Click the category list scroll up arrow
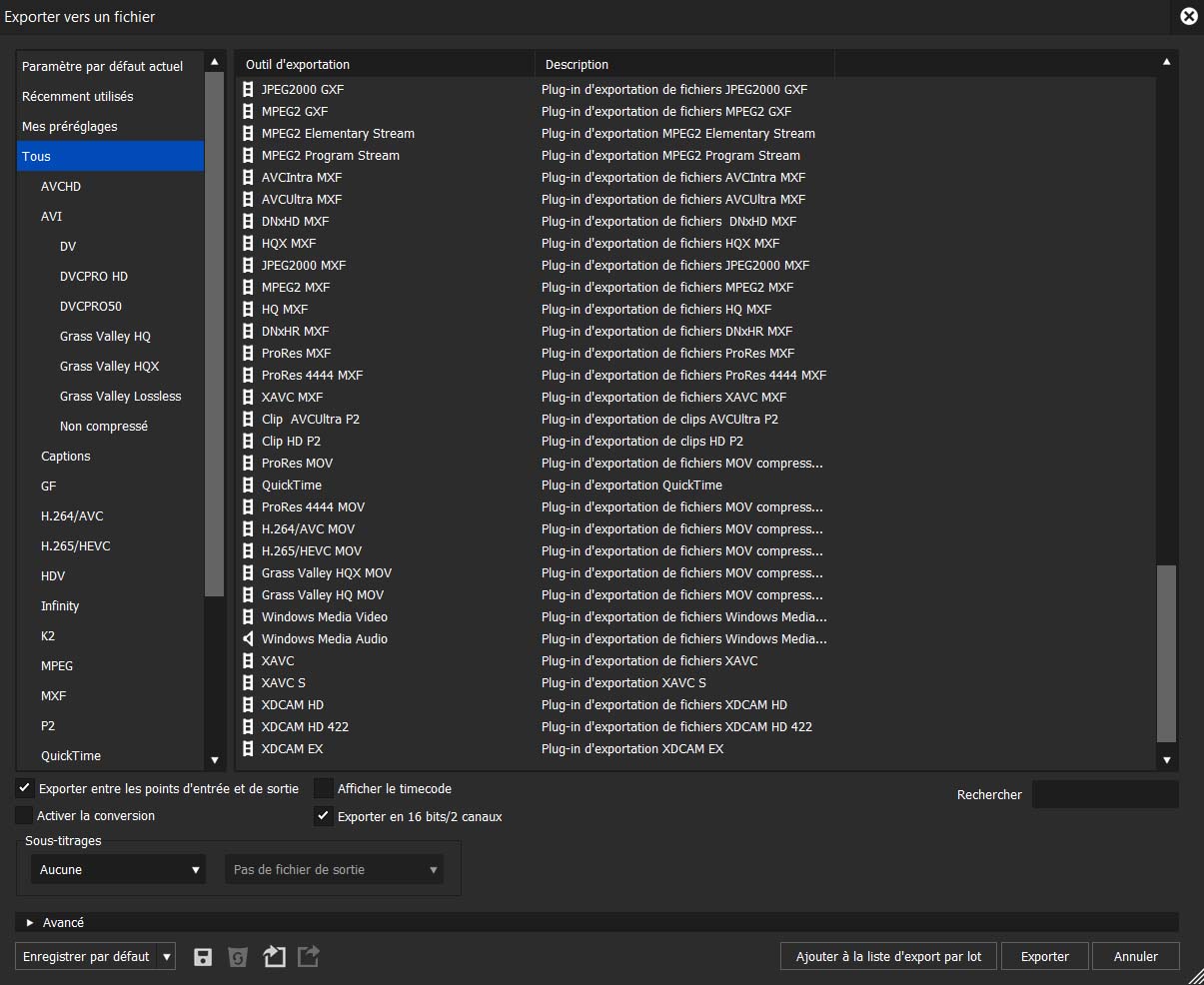This screenshot has width=1204, height=985. 214,62
